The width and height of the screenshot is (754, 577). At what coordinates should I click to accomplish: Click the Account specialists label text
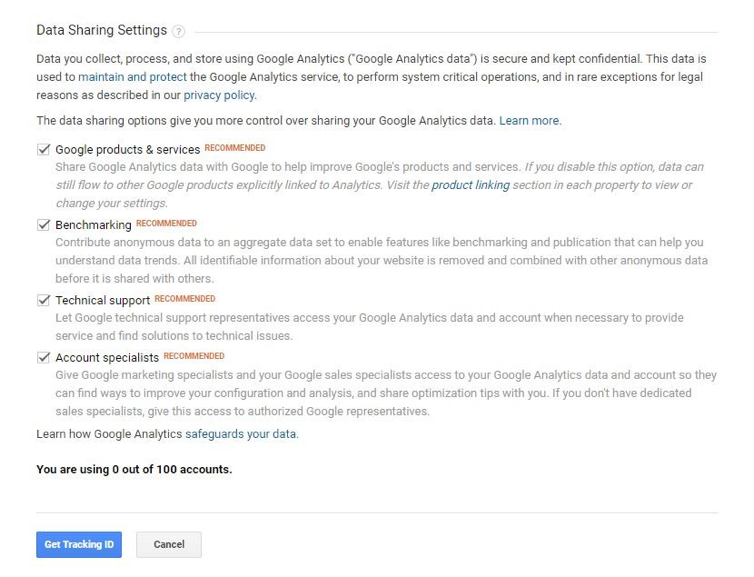tap(107, 358)
